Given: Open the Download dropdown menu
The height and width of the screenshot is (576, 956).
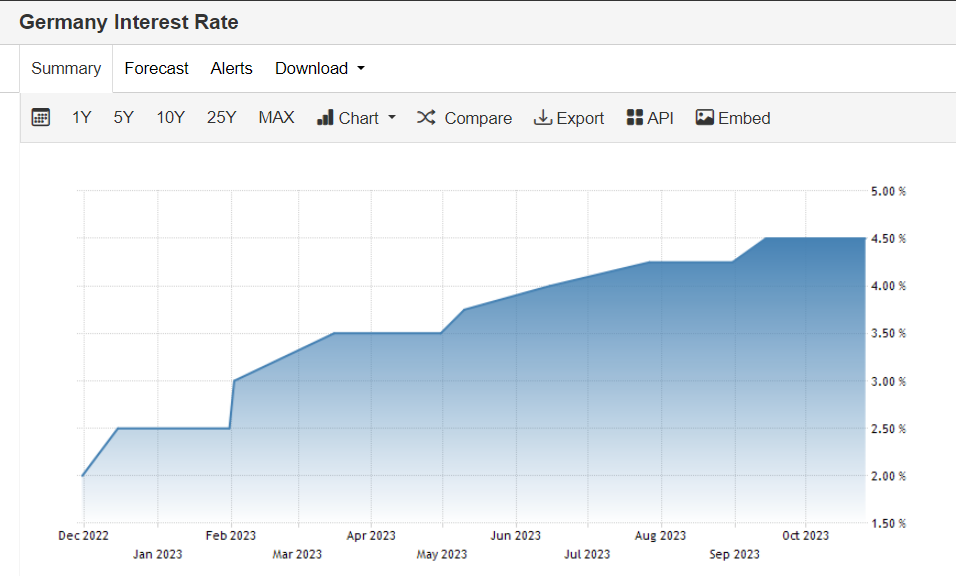Looking at the screenshot, I should pyautogui.click(x=320, y=68).
